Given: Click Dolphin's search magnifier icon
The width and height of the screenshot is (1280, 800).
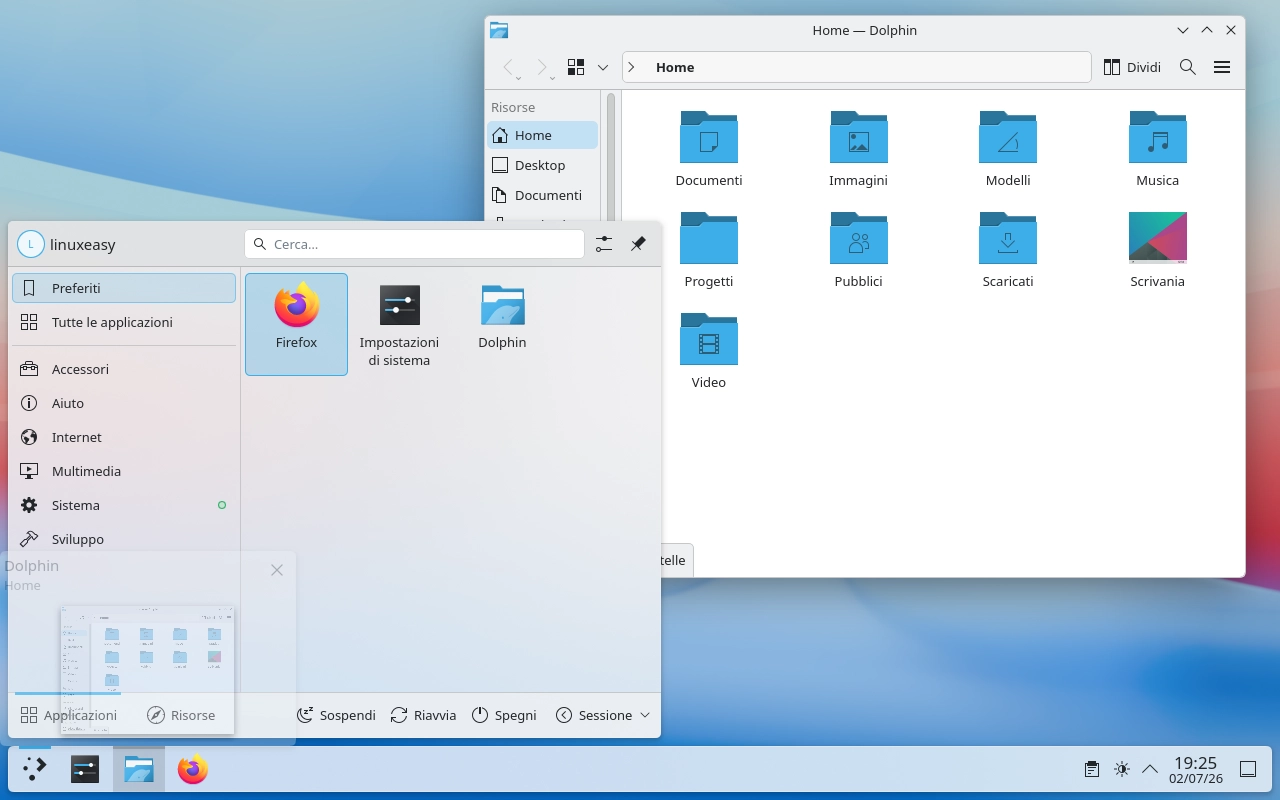Looking at the screenshot, I should (1187, 67).
